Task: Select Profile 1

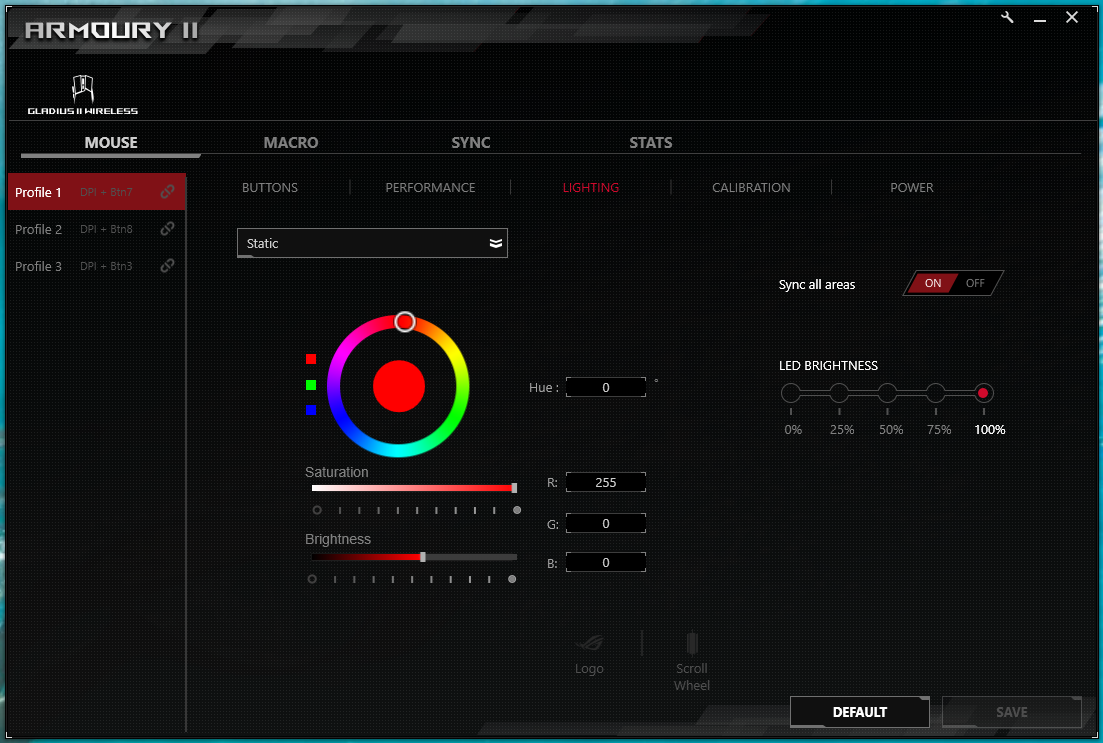Action: pos(97,191)
